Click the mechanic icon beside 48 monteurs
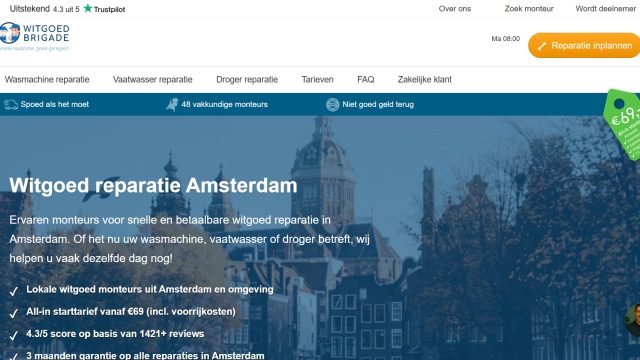Viewport: 640px width, 360px height. [x=172, y=104]
